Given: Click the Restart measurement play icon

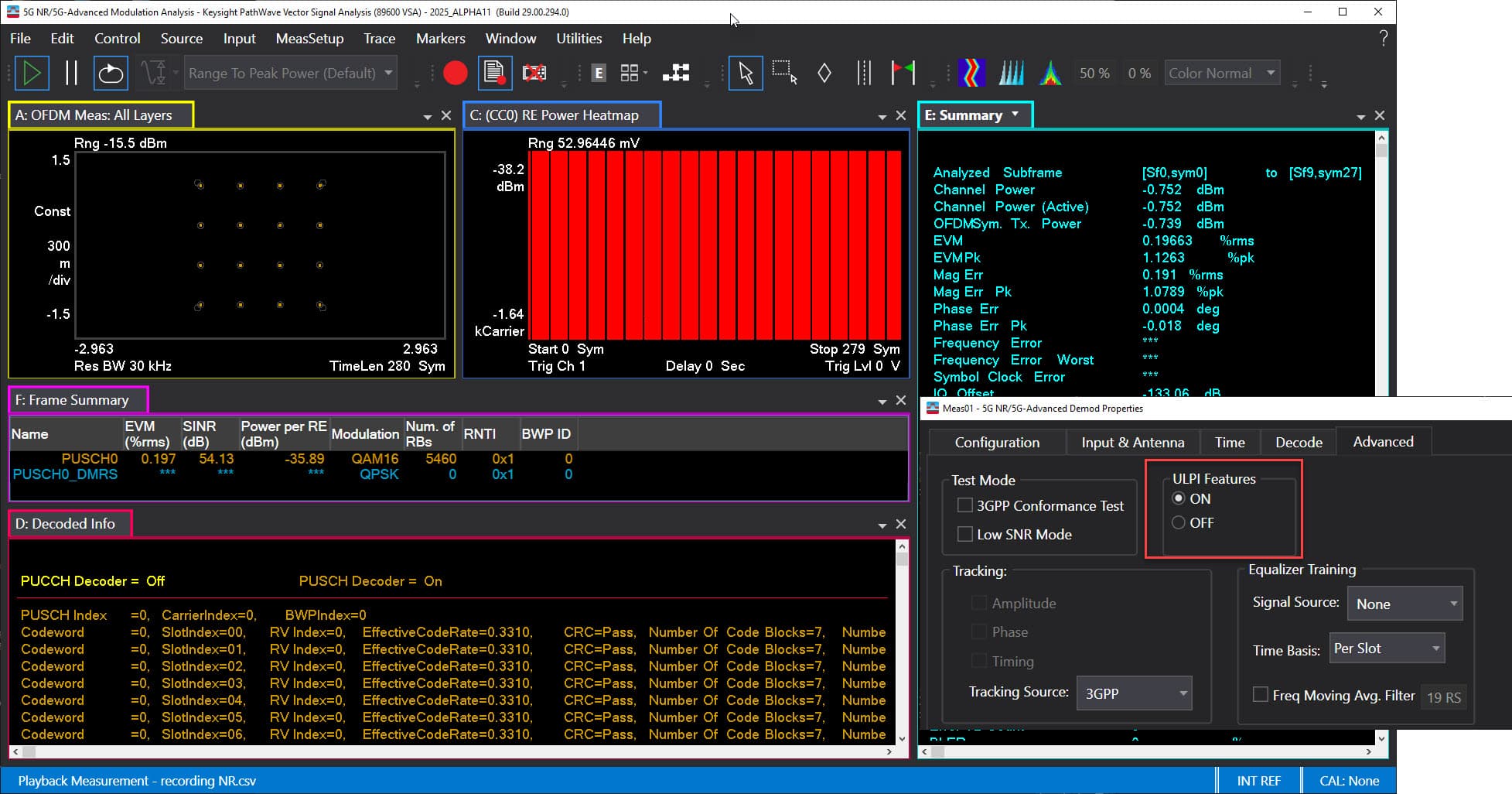Looking at the screenshot, I should [x=32, y=73].
